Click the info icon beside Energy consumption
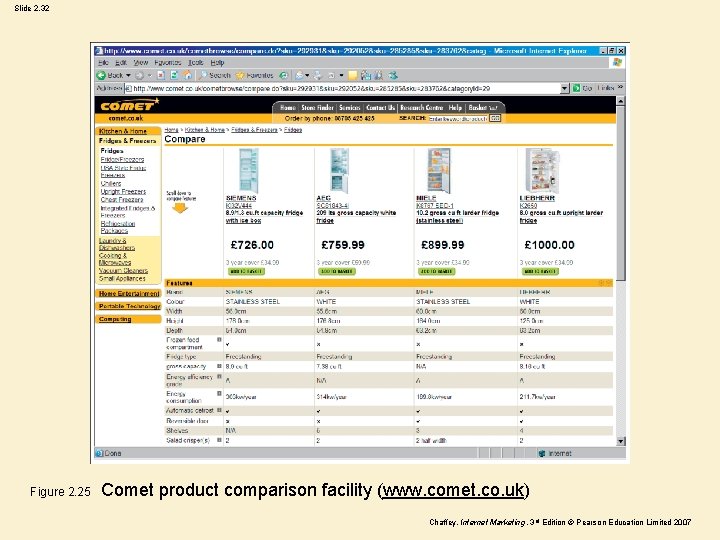Image resolution: width=720 pixels, height=540 pixels. tap(219, 394)
